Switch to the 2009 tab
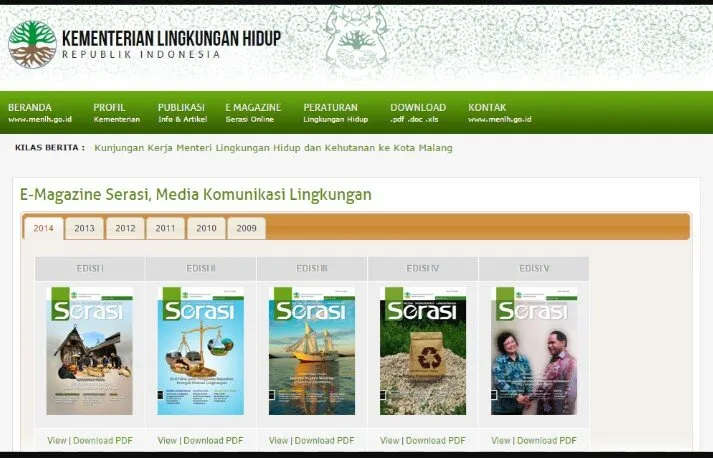Screen dimensions: 713x458 tap(246, 228)
